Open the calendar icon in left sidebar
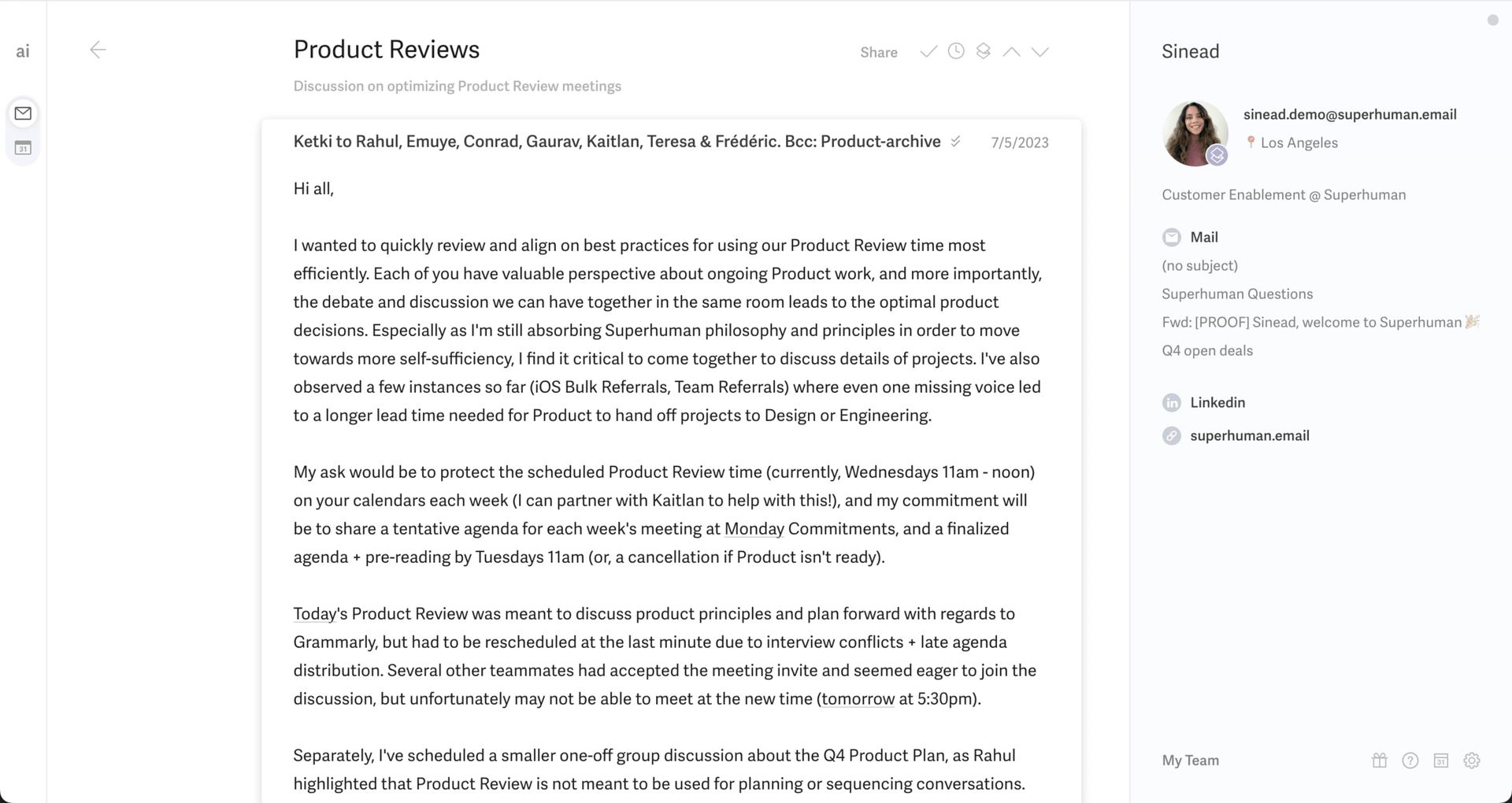Screen dimensions: 1512x803 pos(23,148)
